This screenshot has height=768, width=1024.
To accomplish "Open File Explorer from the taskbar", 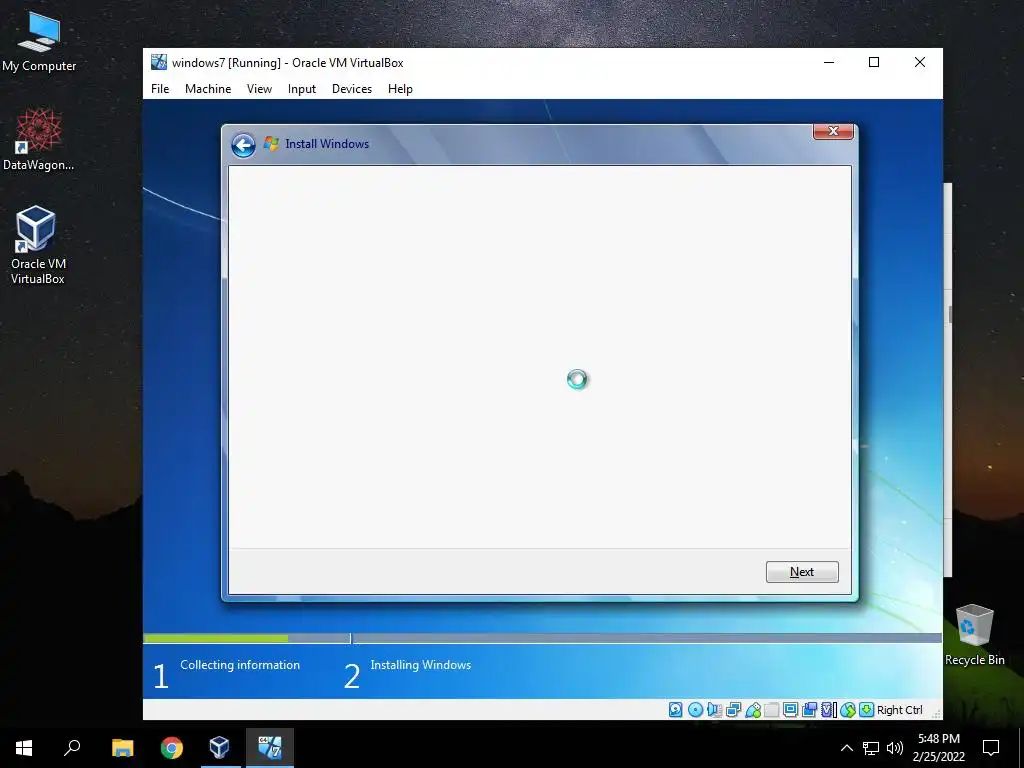I will (x=122, y=748).
